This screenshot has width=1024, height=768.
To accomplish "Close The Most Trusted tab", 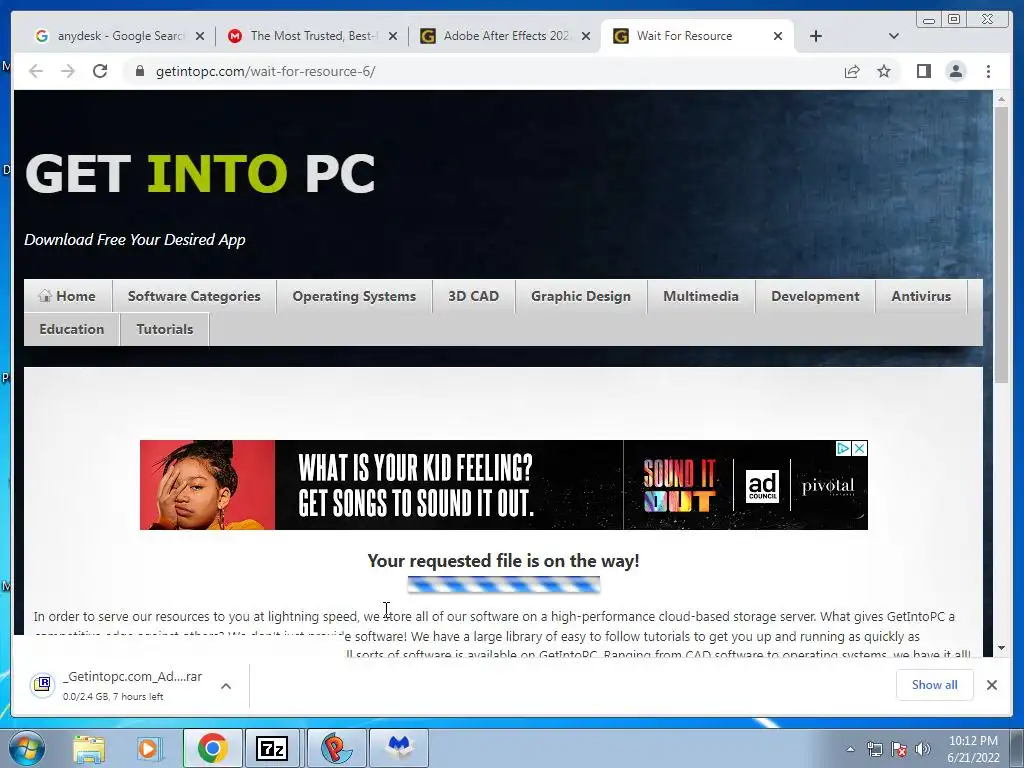I will tap(392, 36).
